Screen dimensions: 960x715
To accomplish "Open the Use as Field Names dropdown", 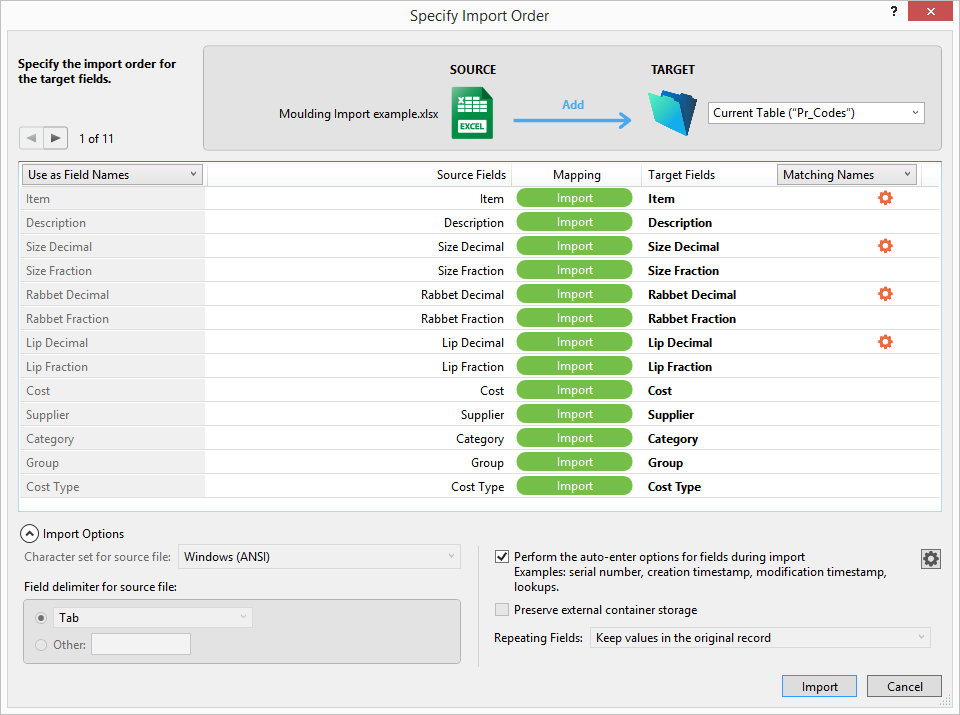I will click(112, 175).
